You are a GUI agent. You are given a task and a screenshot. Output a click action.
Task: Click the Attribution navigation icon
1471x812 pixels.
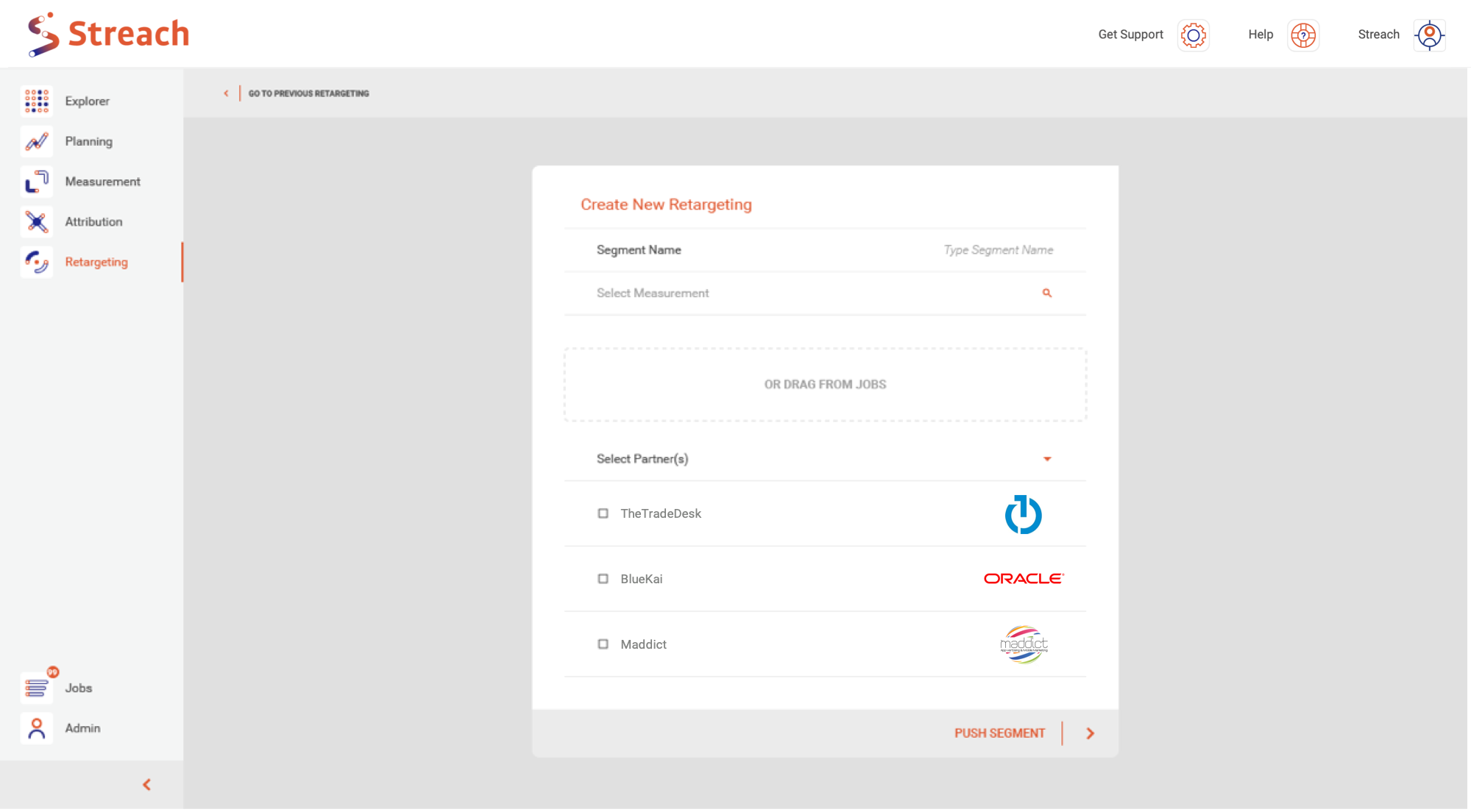tap(36, 221)
